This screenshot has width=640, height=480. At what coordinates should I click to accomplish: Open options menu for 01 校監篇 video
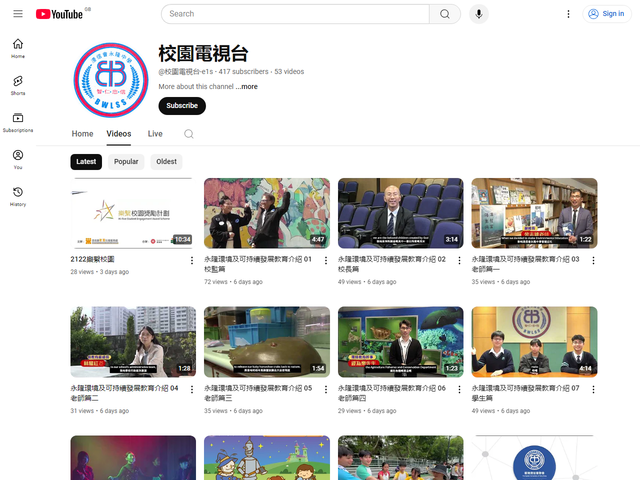[x=326, y=260]
